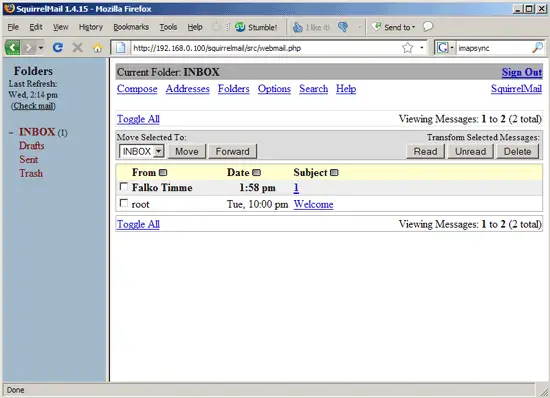Click the Sign Out link
The height and width of the screenshot is (398, 550).
pos(522,72)
